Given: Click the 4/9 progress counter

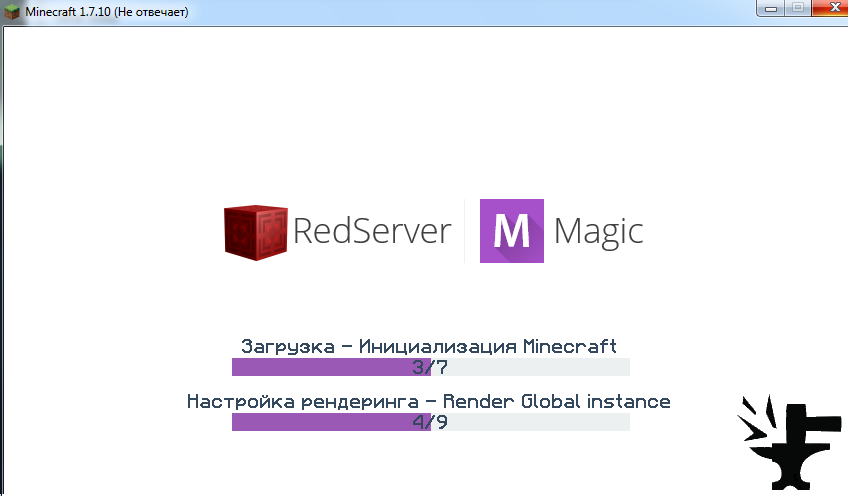Looking at the screenshot, I should (430, 422).
